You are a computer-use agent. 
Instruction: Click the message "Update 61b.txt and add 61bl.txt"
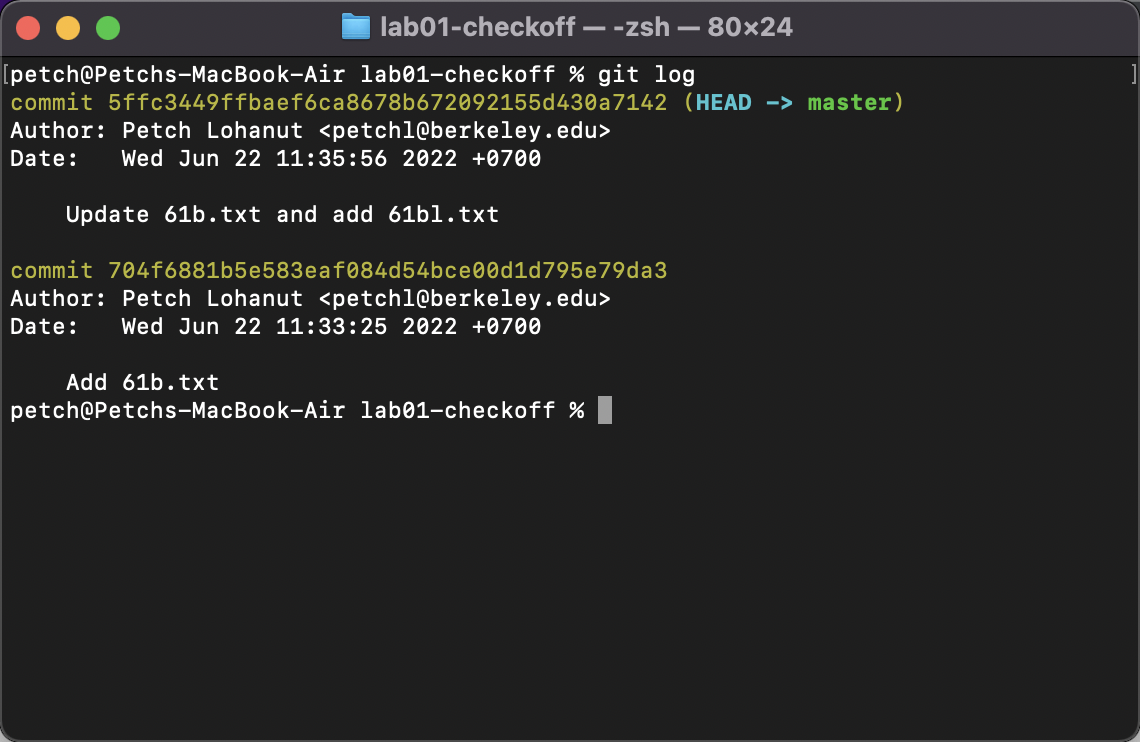282,214
